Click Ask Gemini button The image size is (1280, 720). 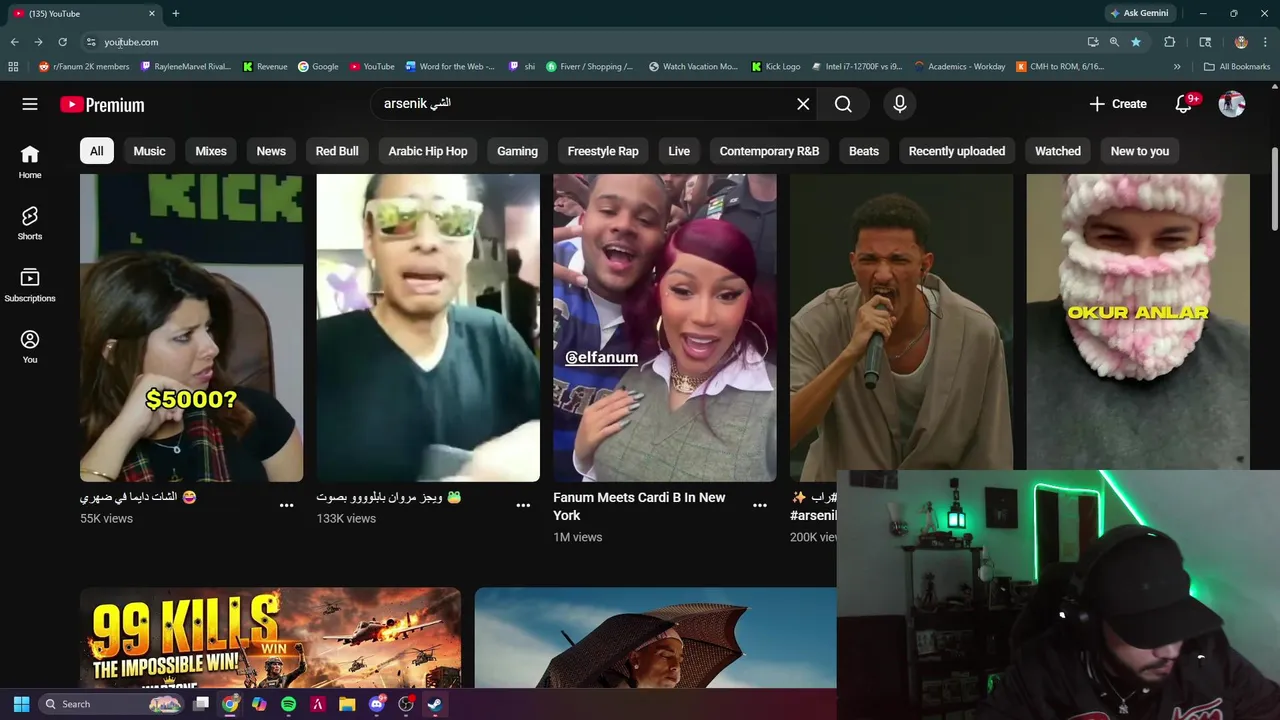[1139, 13]
